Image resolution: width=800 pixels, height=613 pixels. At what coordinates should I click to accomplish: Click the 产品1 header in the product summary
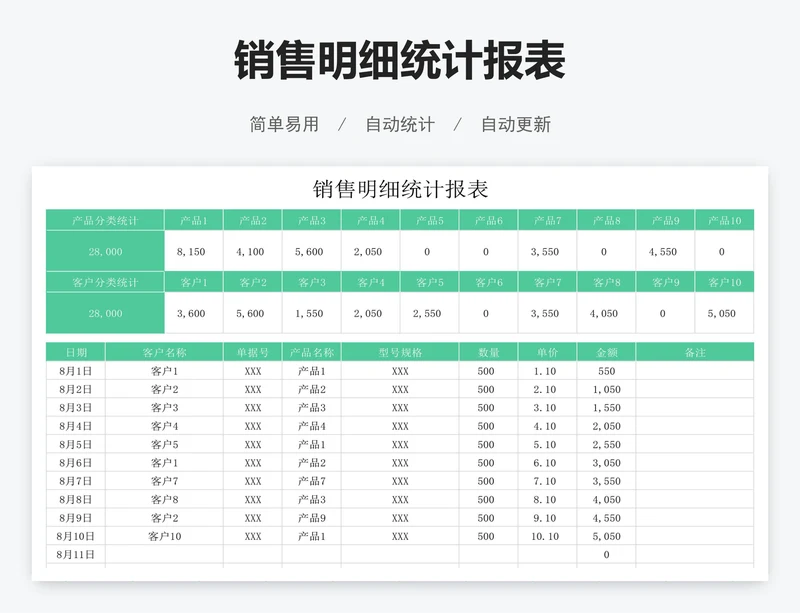coord(194,220)
